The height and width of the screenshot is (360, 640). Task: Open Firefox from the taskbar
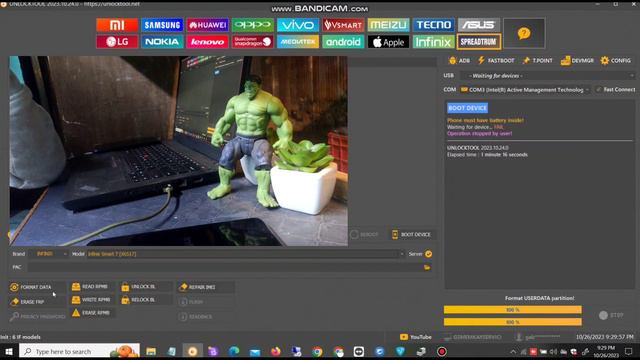276,351
